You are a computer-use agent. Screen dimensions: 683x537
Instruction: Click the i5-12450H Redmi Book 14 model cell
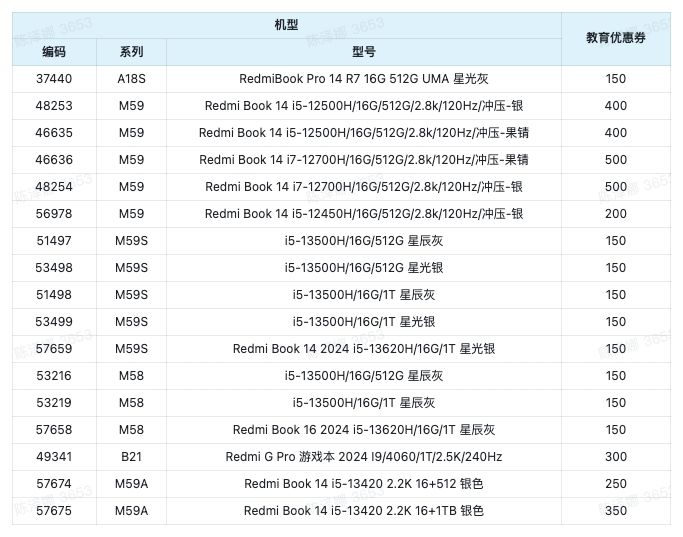(x=363, y=213)
